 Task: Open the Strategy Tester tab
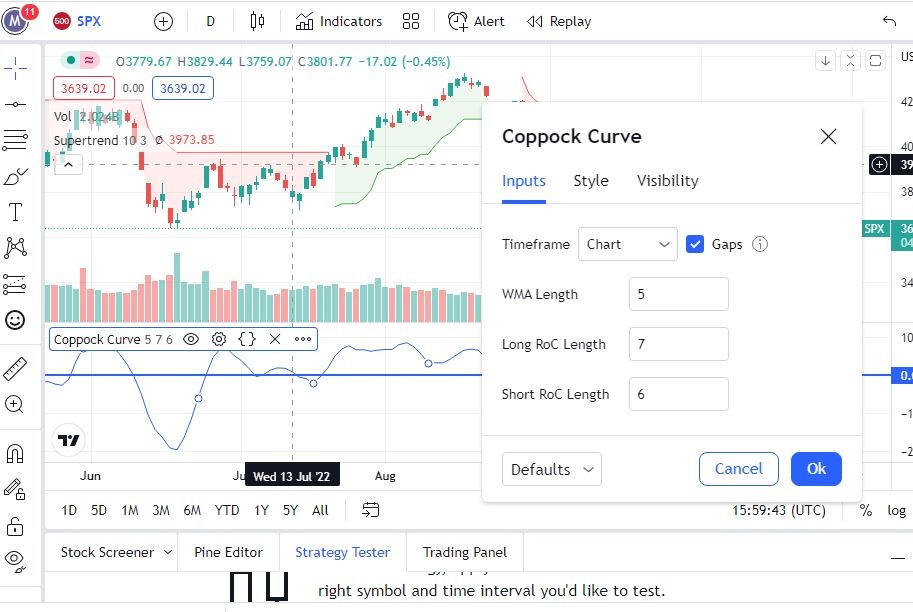(342, 552)
